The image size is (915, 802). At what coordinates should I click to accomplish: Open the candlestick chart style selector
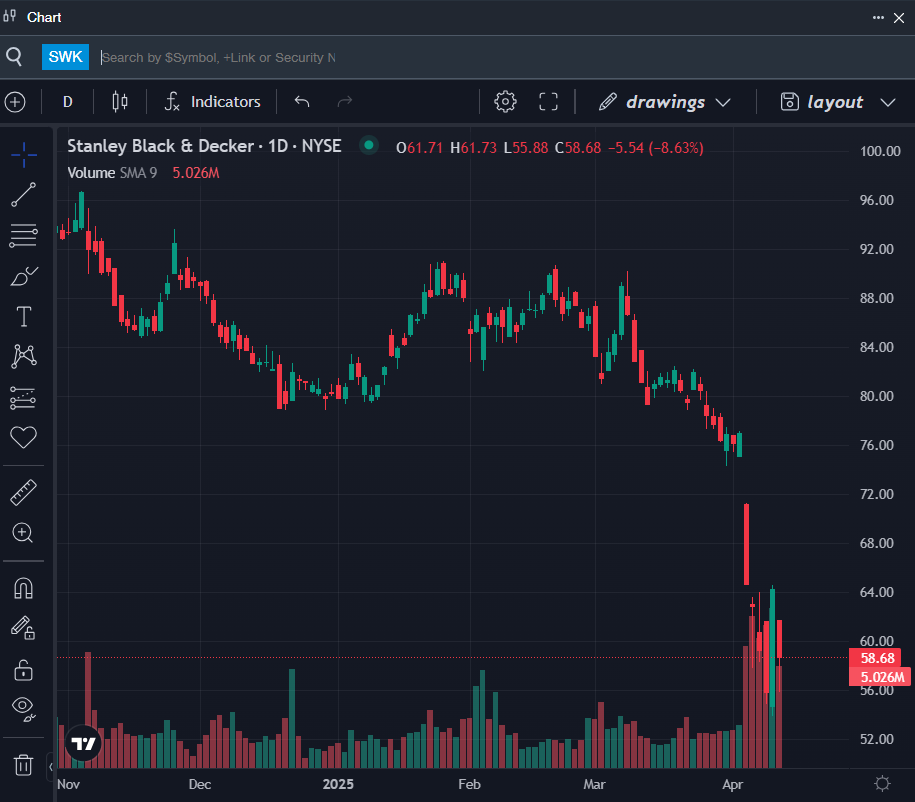(x=120, y=102)
